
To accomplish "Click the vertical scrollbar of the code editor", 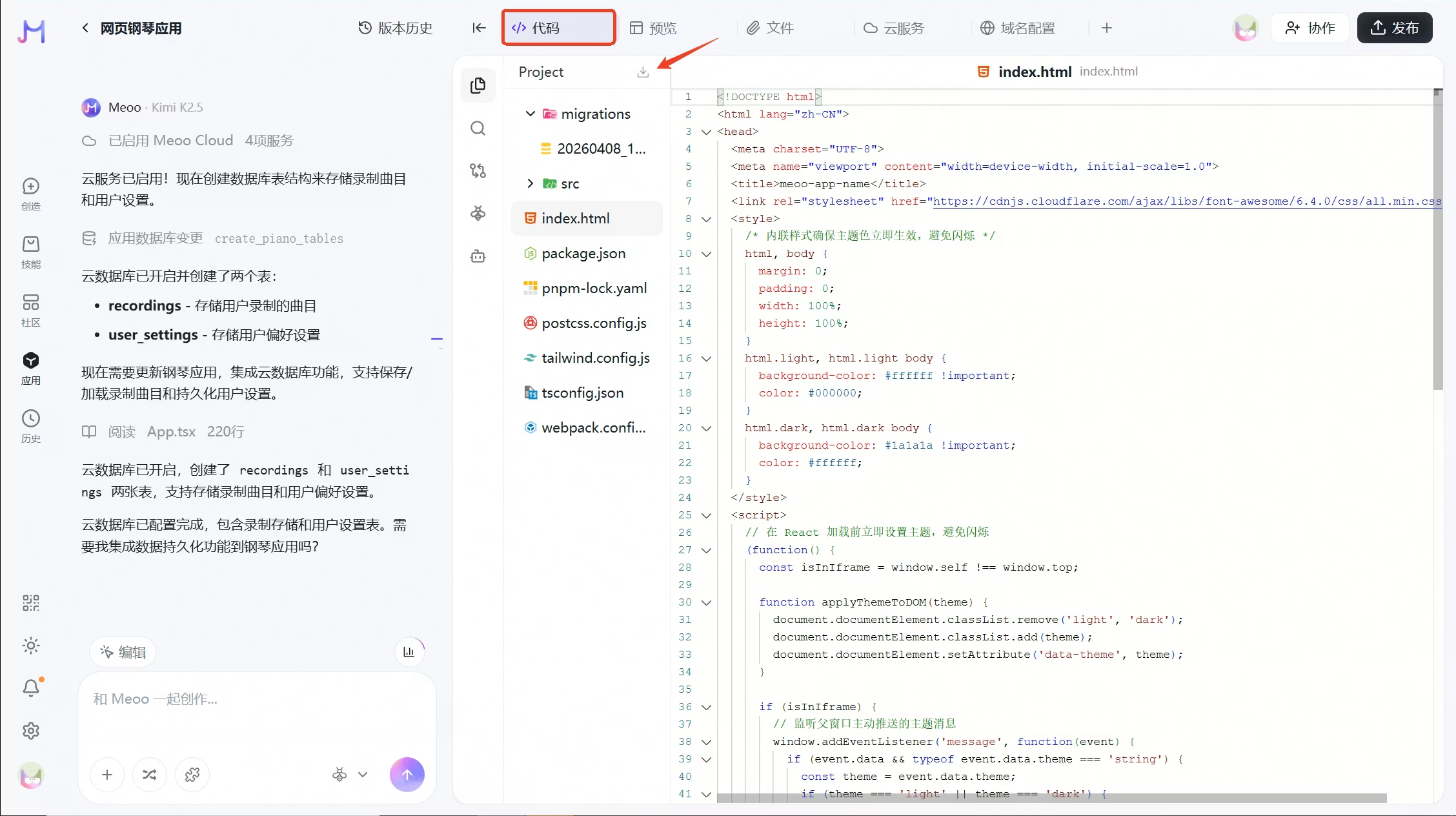I will 1437,240.
